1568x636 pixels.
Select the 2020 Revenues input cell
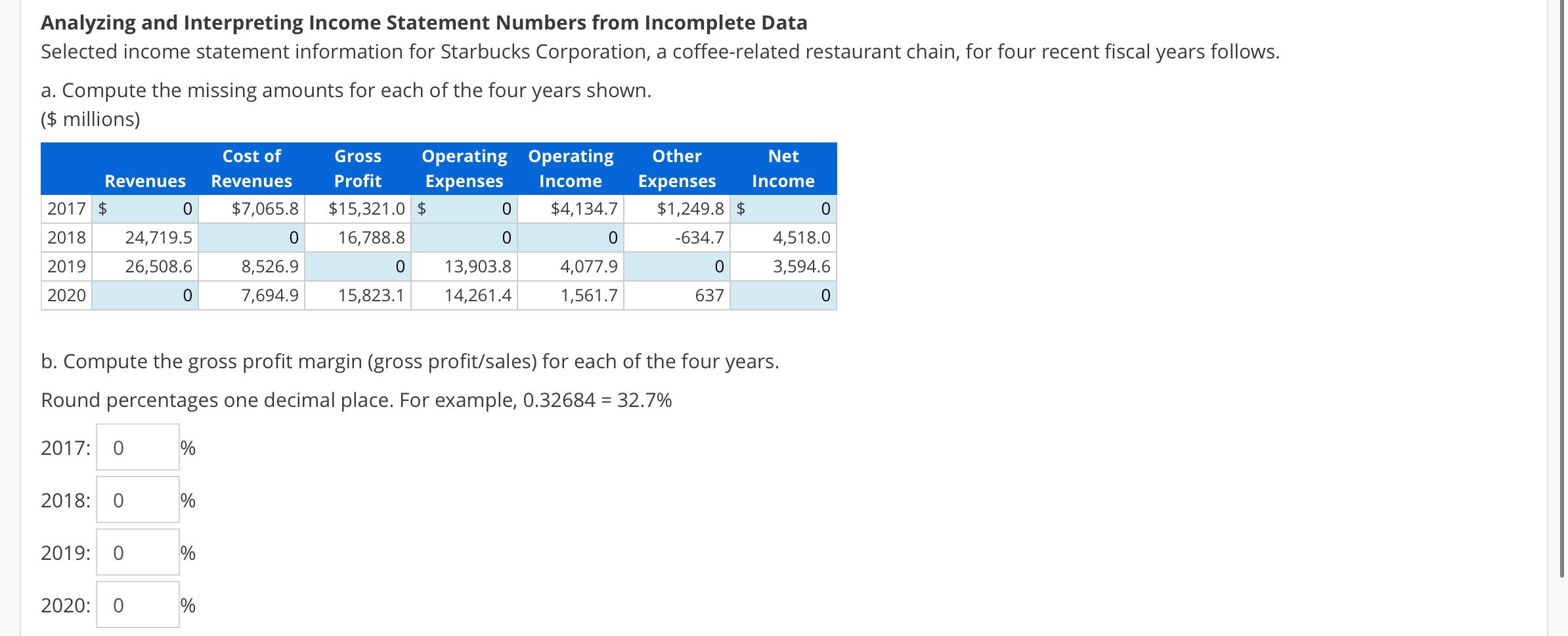(145, 295)
